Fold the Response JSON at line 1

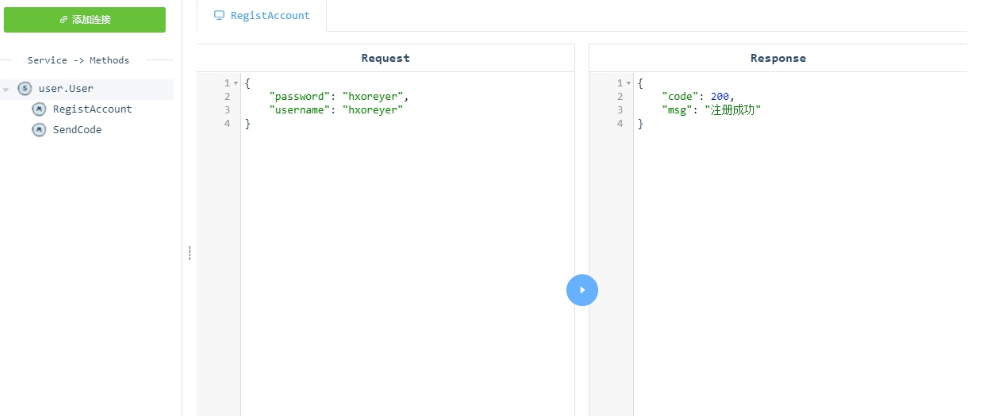[x=629, y=83]
